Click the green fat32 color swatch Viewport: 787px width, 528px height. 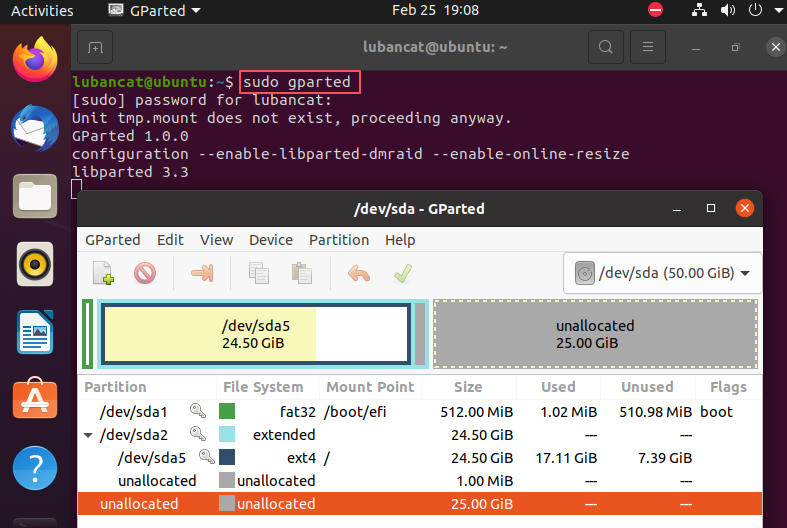coord(227,411)
